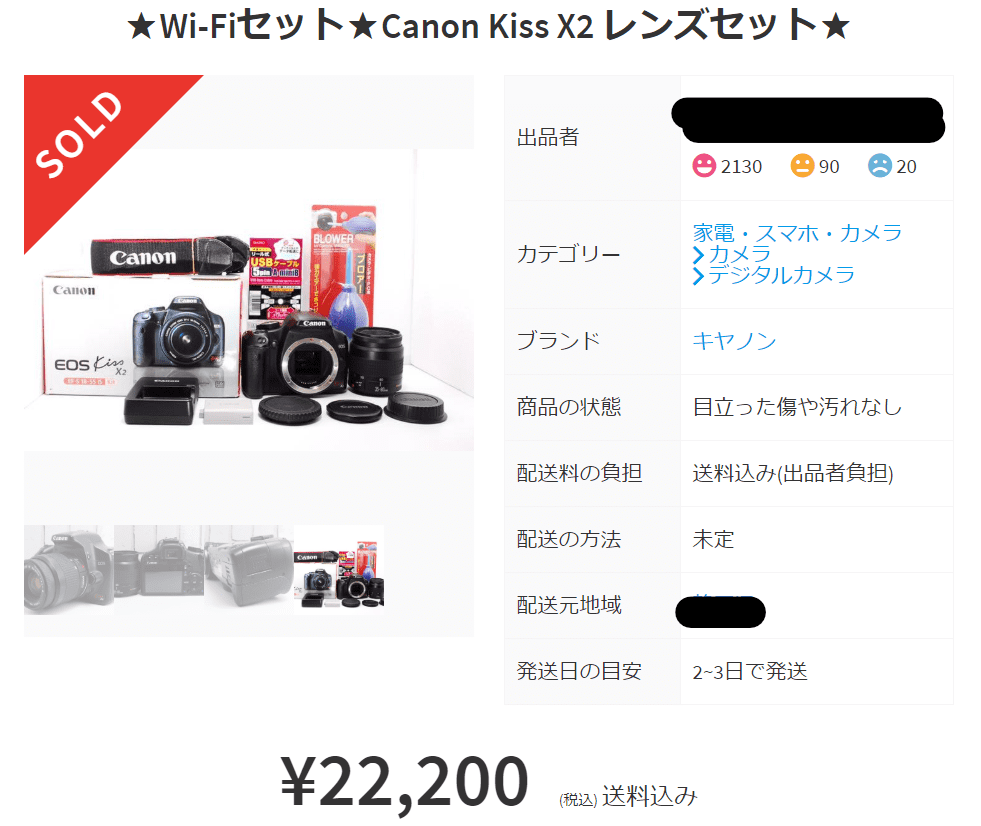Click the blue sad-face bad rating icon

click(880, 166)
